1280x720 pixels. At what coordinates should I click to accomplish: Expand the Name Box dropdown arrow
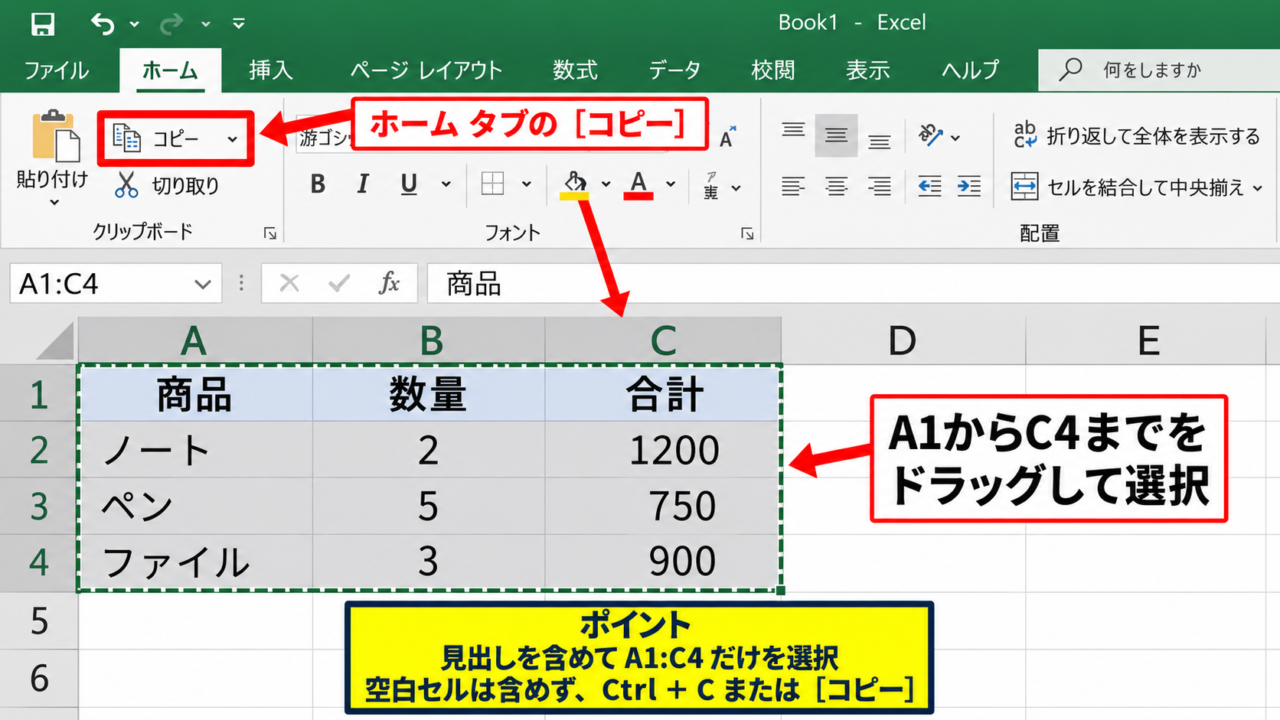[205, 285]
